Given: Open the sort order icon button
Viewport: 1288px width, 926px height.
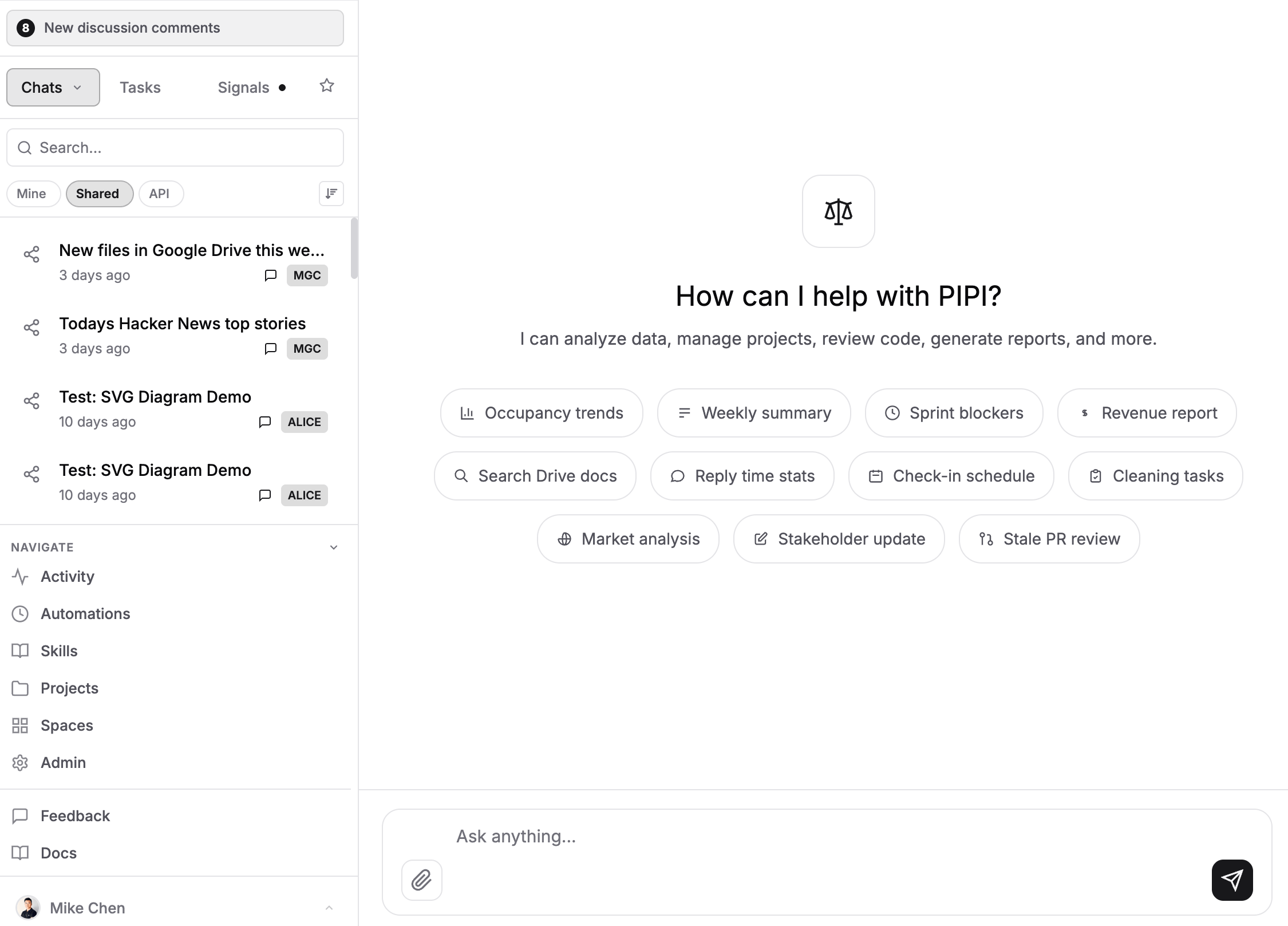Looking at the screenshot, I should [331, 194].
